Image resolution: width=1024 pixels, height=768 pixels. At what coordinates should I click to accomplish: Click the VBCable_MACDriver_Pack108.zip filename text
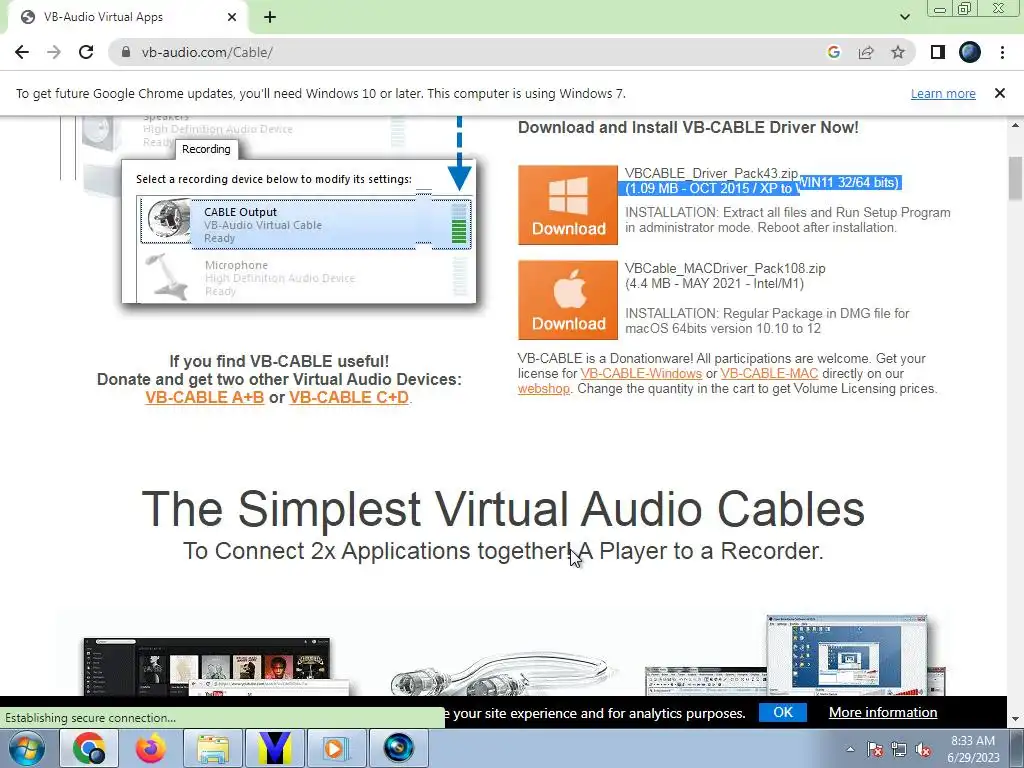(725, 268)
